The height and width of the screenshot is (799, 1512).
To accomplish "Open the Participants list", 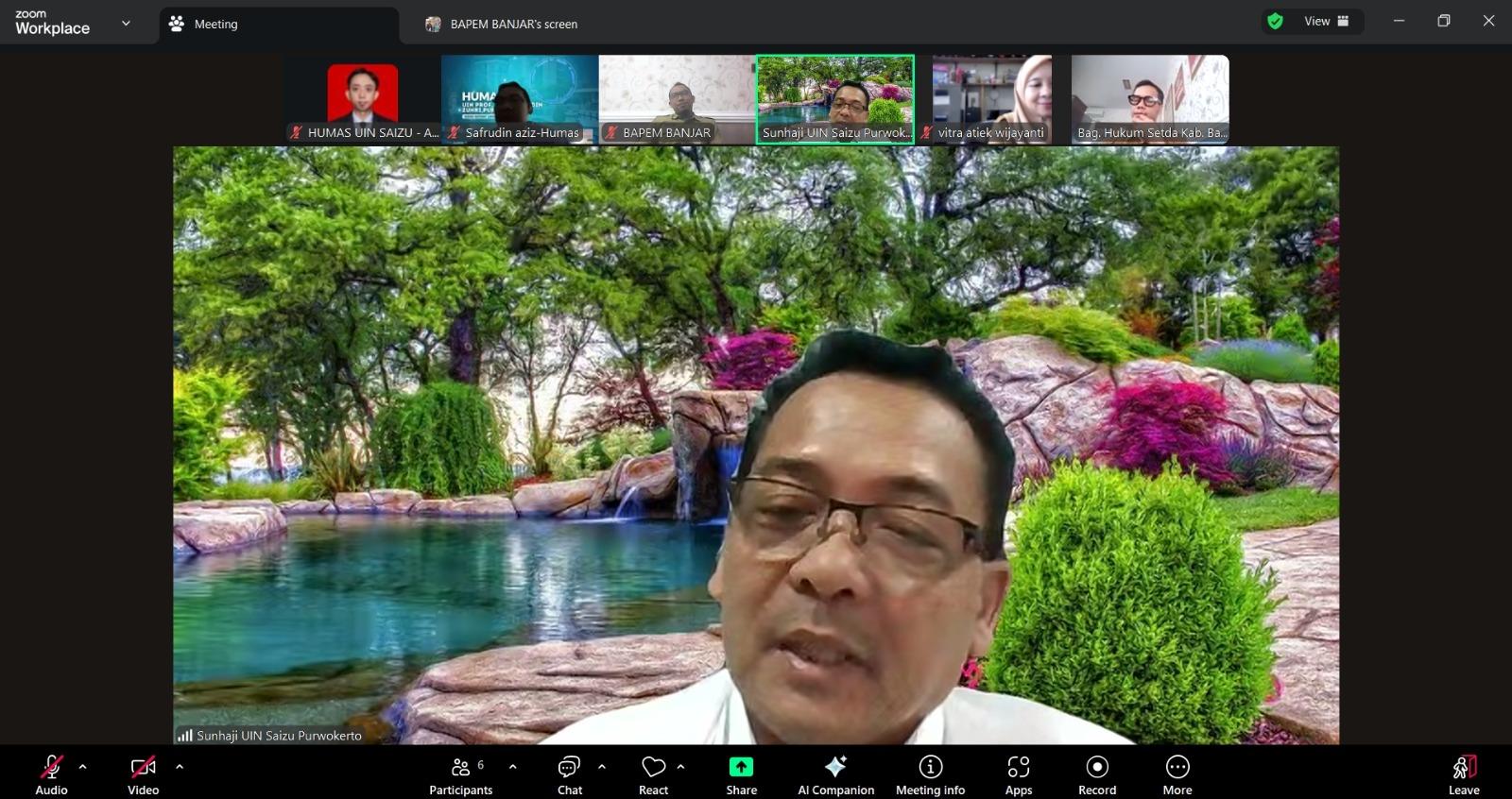I will click(460, 773).
